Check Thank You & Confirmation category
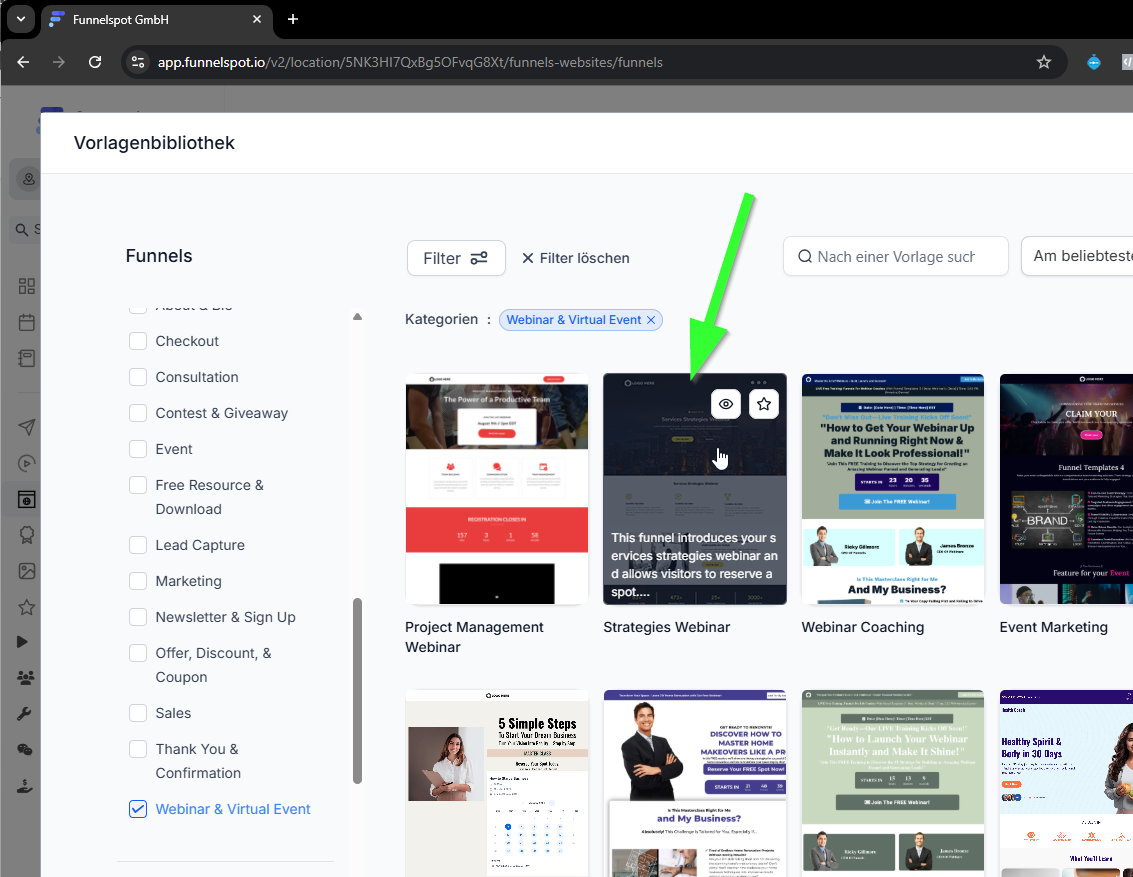The width and height of the screenshot is (1133, 877). (138, 749)
